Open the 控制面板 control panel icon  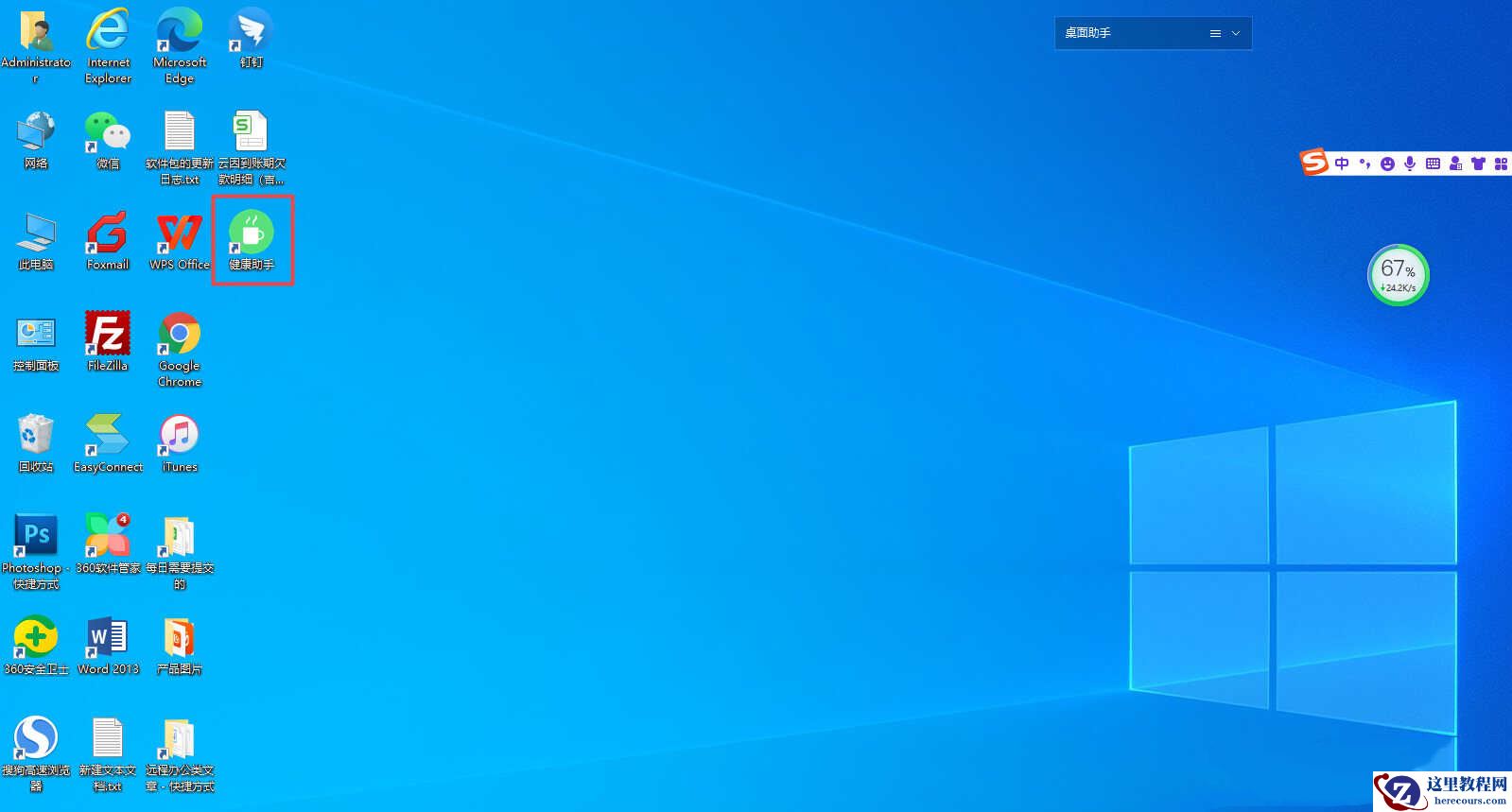[x=36, y=335]
